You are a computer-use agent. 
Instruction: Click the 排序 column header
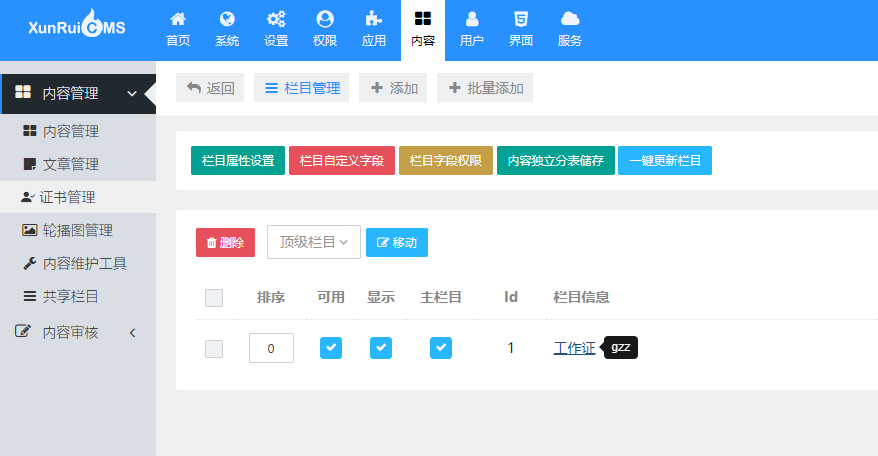[x=271, y=297]
